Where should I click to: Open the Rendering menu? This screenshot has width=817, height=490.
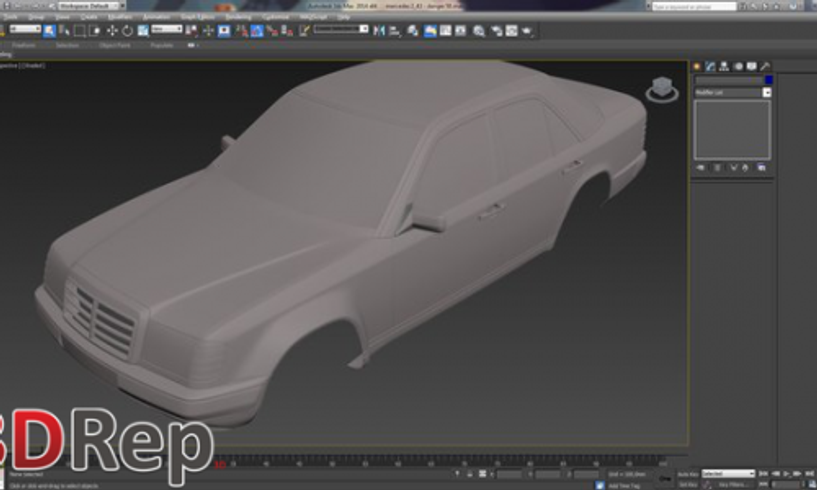pyautogui.click(x=238, y=17)
